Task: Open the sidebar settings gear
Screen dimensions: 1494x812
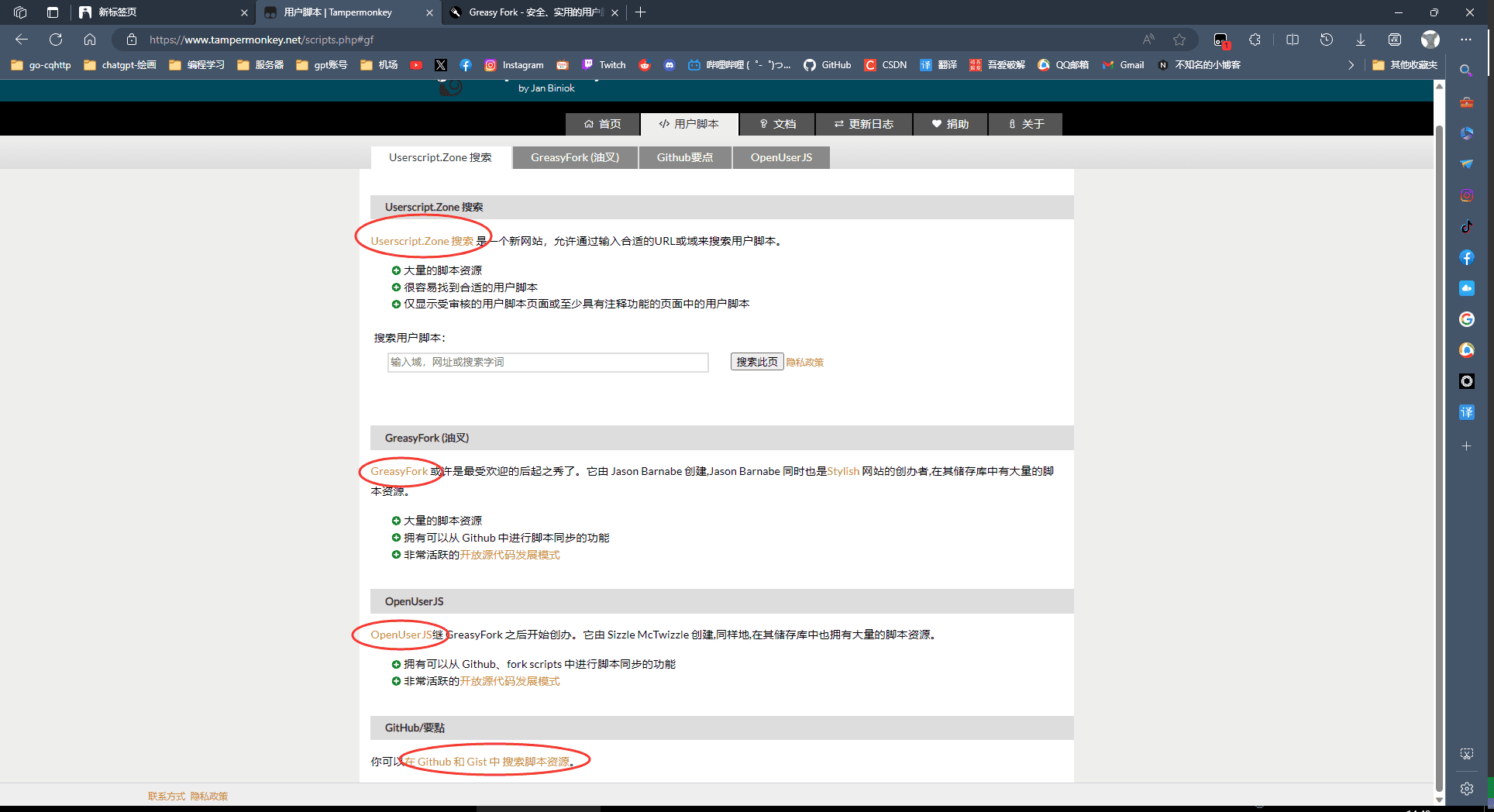Action: 1466,789
